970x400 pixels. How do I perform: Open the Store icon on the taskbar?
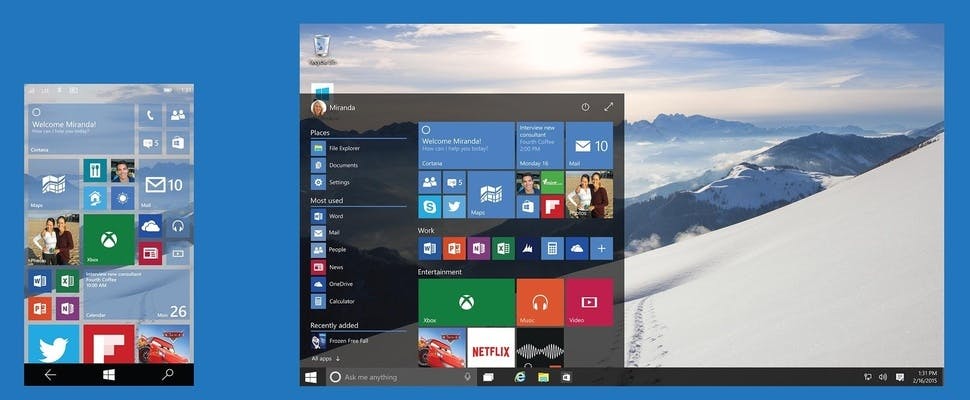point(566,377)
